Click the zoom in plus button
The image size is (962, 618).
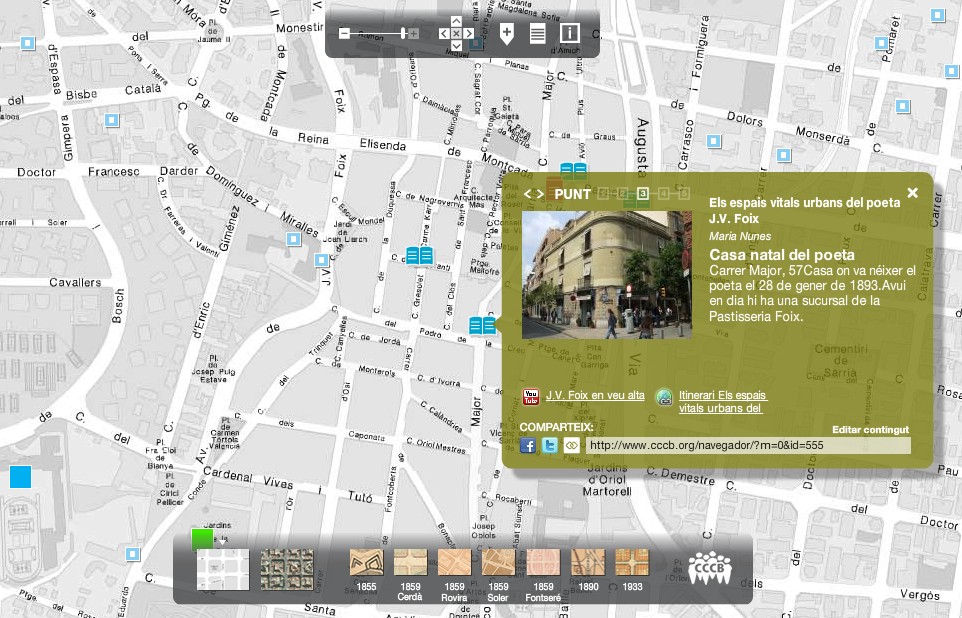413,34
